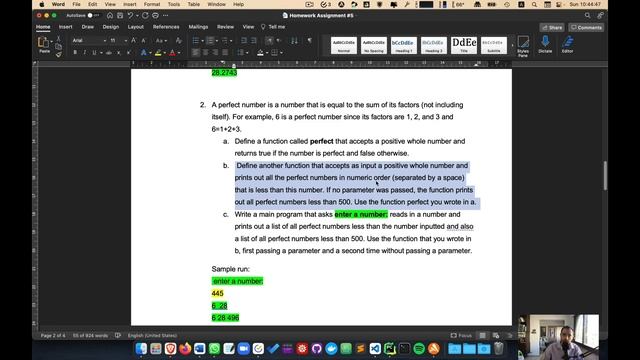The width and height of the screenshot is (640, 360).
Task: Apply the text highlight color
Action: coord(158,53)
